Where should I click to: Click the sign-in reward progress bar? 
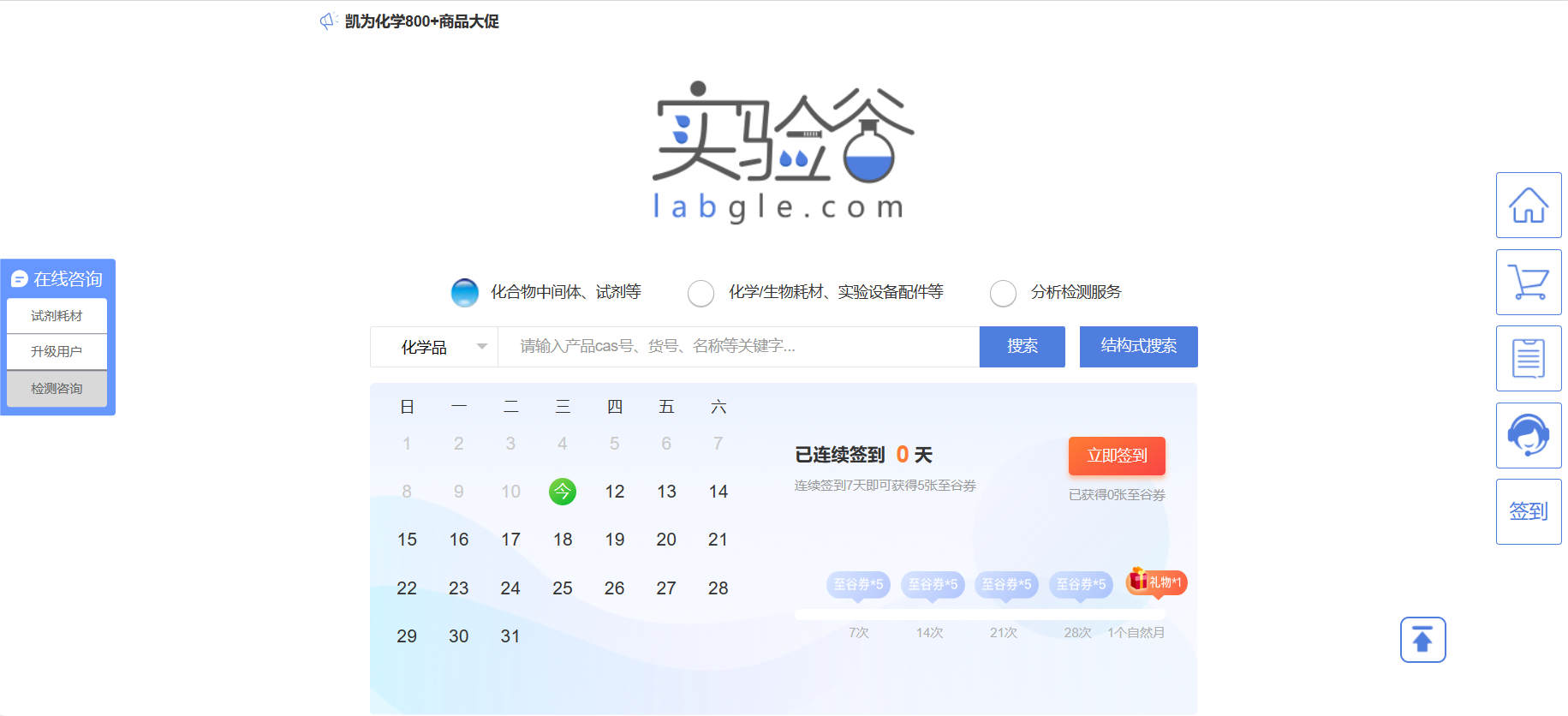(x=980, y=614)
